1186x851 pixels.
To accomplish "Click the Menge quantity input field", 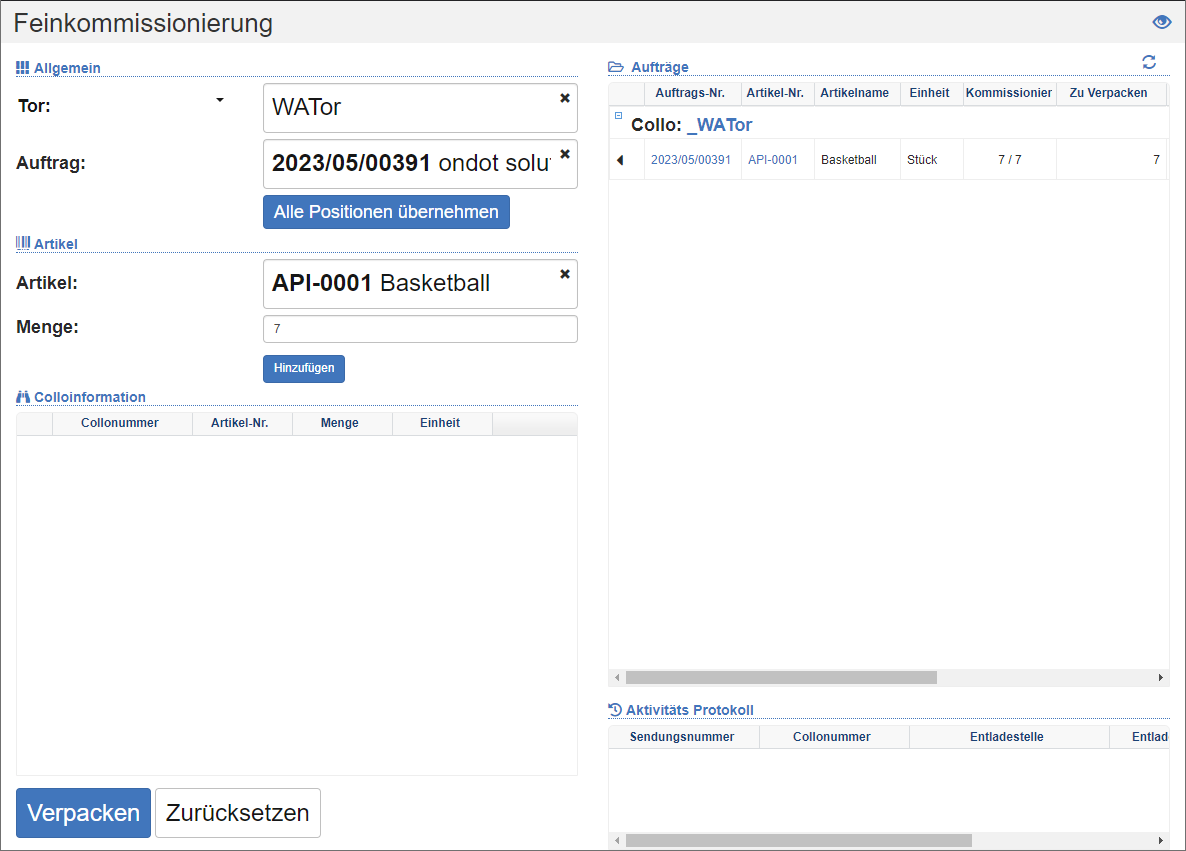I will 420,329.
